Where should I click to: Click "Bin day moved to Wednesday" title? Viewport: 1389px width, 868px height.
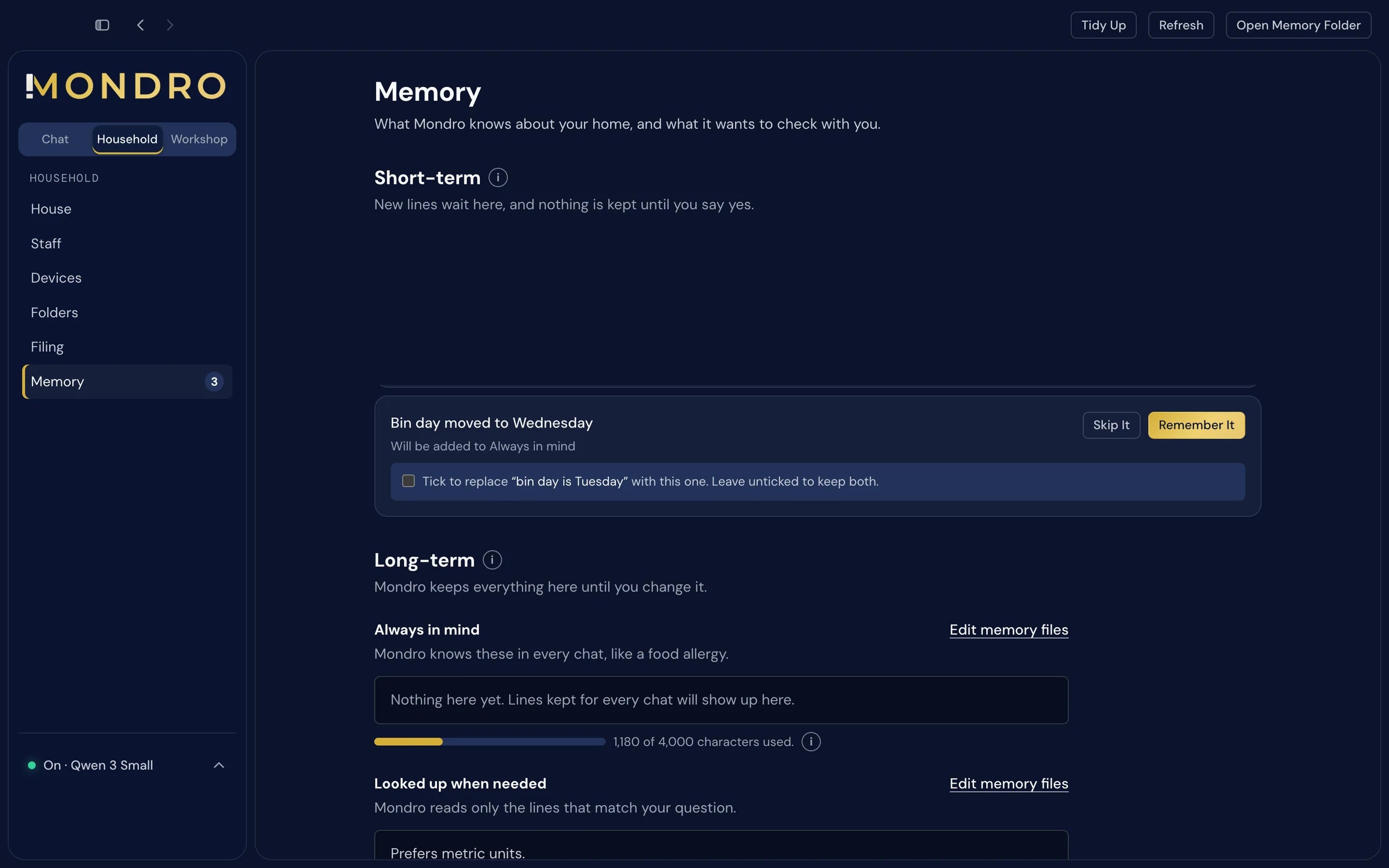pyautogui.click(x=491, y=423)
